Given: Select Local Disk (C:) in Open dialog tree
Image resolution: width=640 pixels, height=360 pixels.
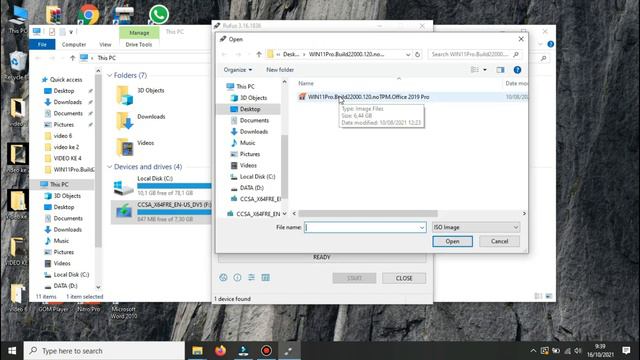Looking at the screenshot, I should pos(257,177).
